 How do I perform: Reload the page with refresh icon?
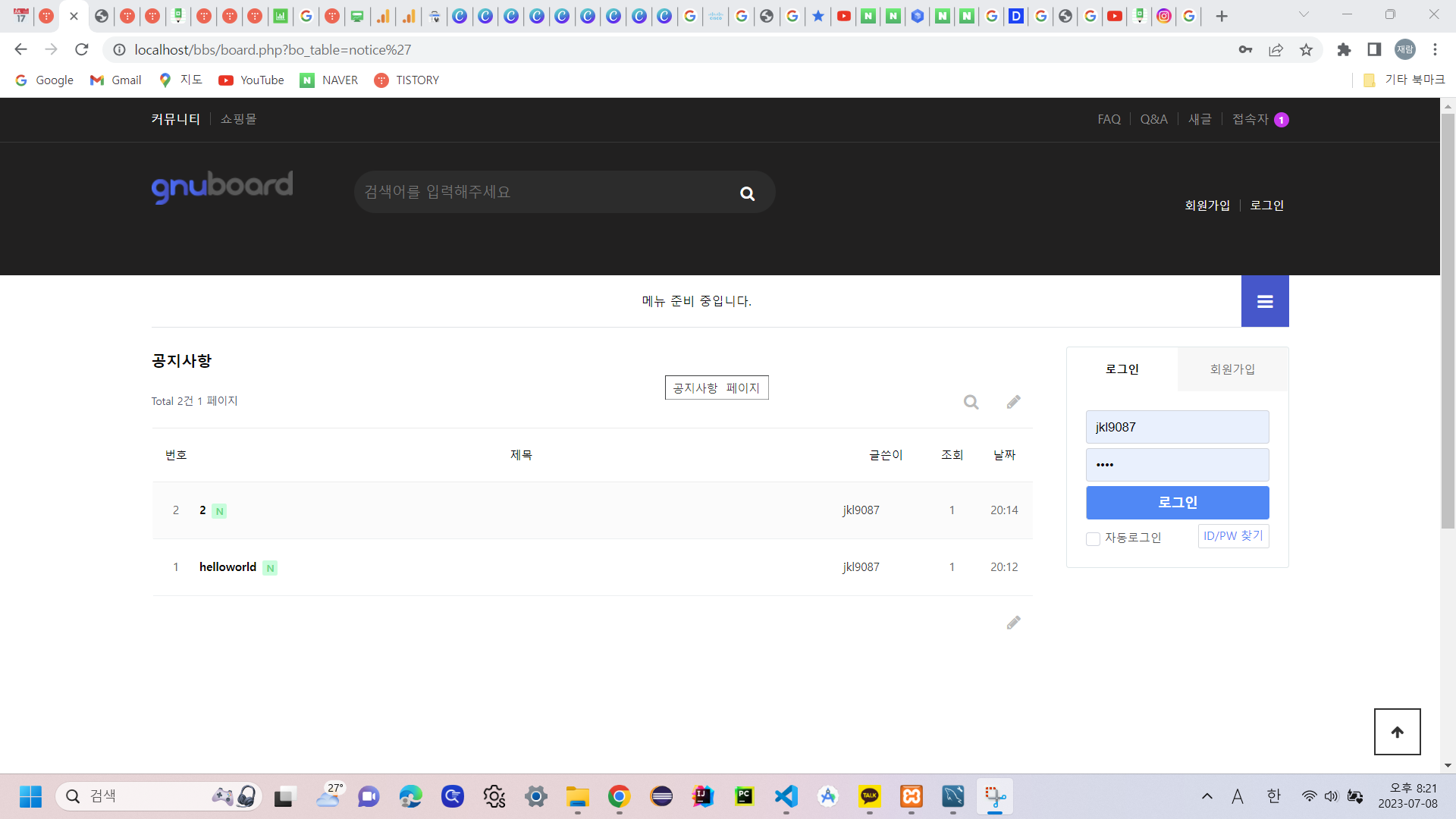82,50
